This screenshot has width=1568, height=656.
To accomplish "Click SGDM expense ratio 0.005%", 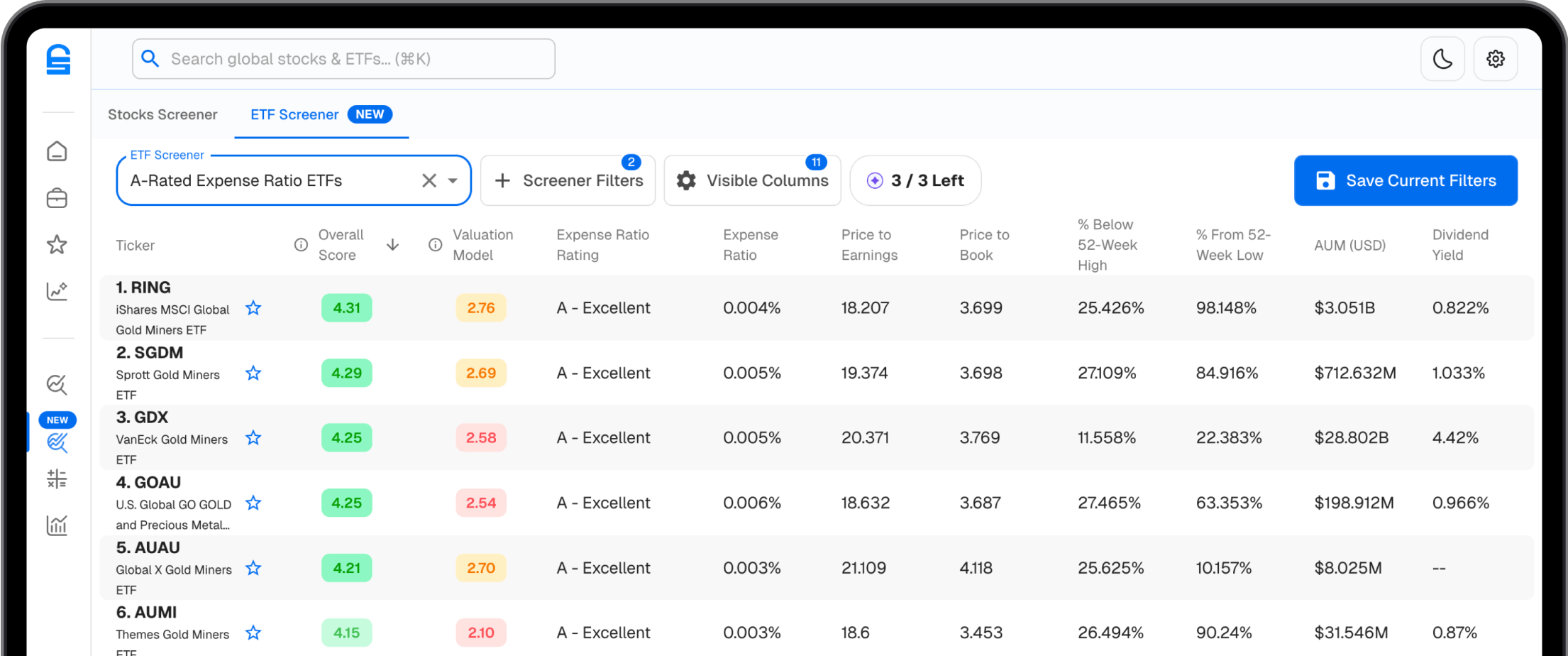I will 752,373.
